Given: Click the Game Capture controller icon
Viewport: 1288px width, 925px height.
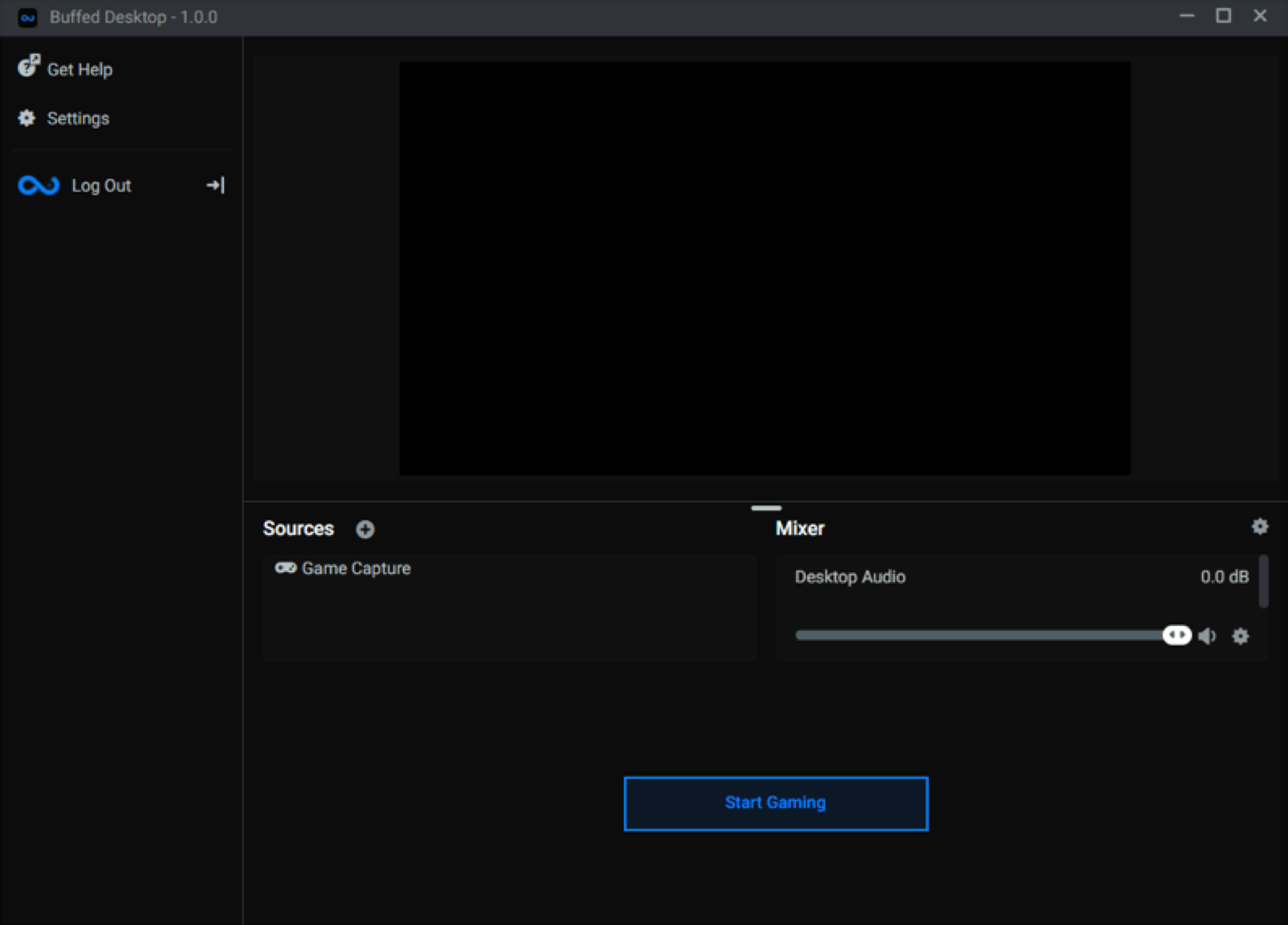Looking at the screenshot, I should (285, 568).
